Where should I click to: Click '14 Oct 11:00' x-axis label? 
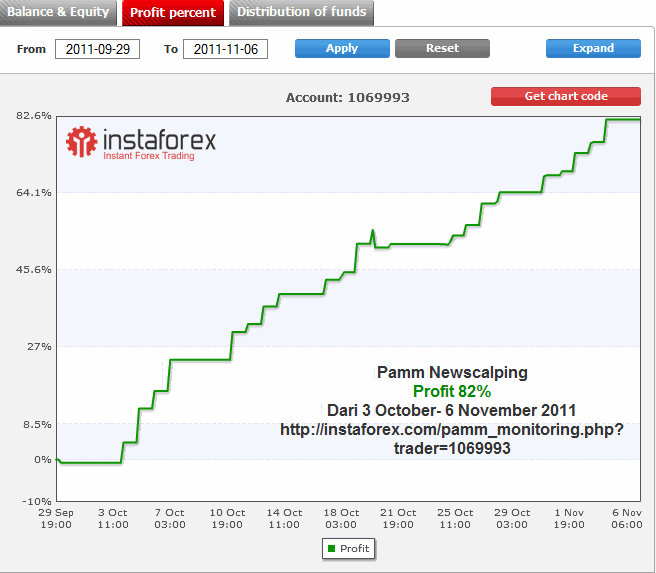tap(284, 518)
